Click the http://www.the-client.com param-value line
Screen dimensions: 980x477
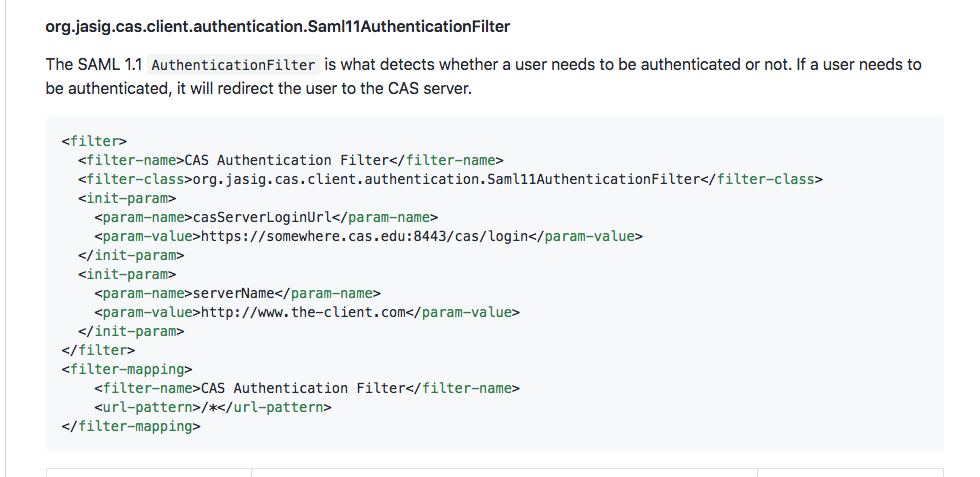[x=307, y=312]
